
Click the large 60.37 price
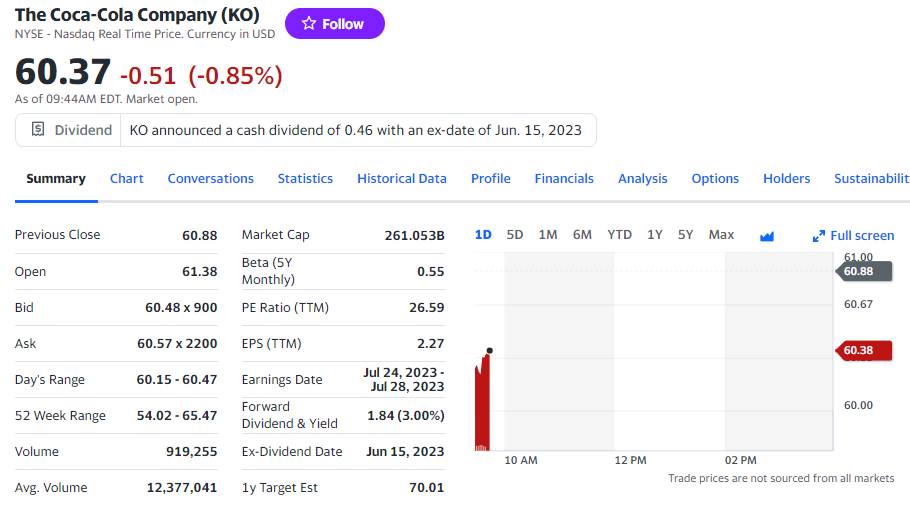(x=63, y=72)
